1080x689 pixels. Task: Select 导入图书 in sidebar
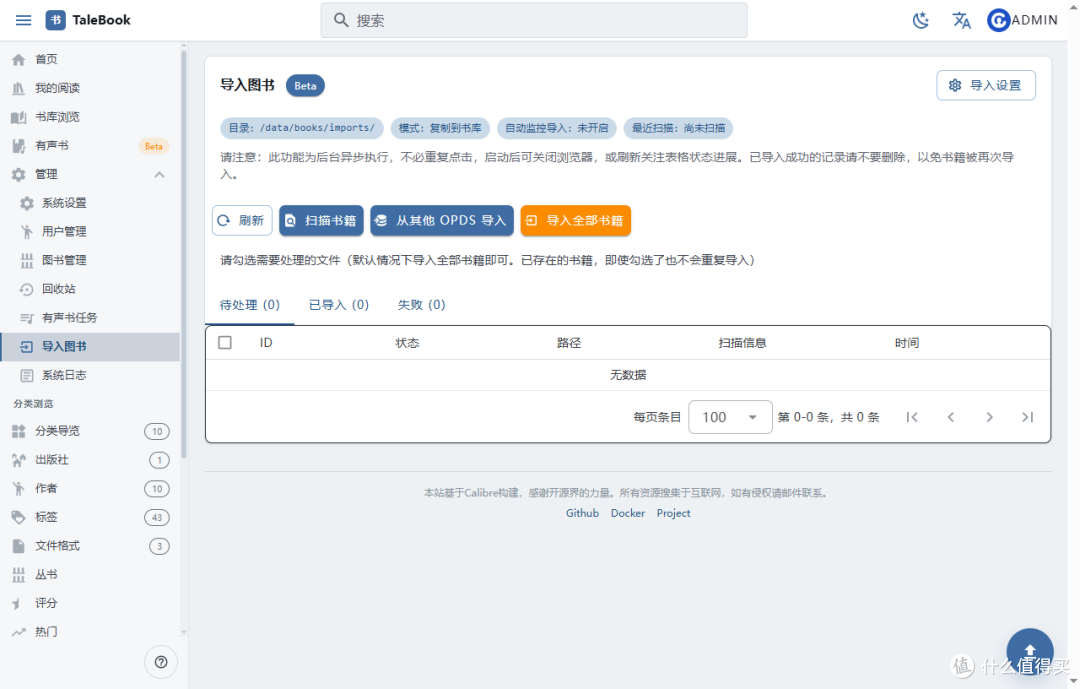(90, 347)
